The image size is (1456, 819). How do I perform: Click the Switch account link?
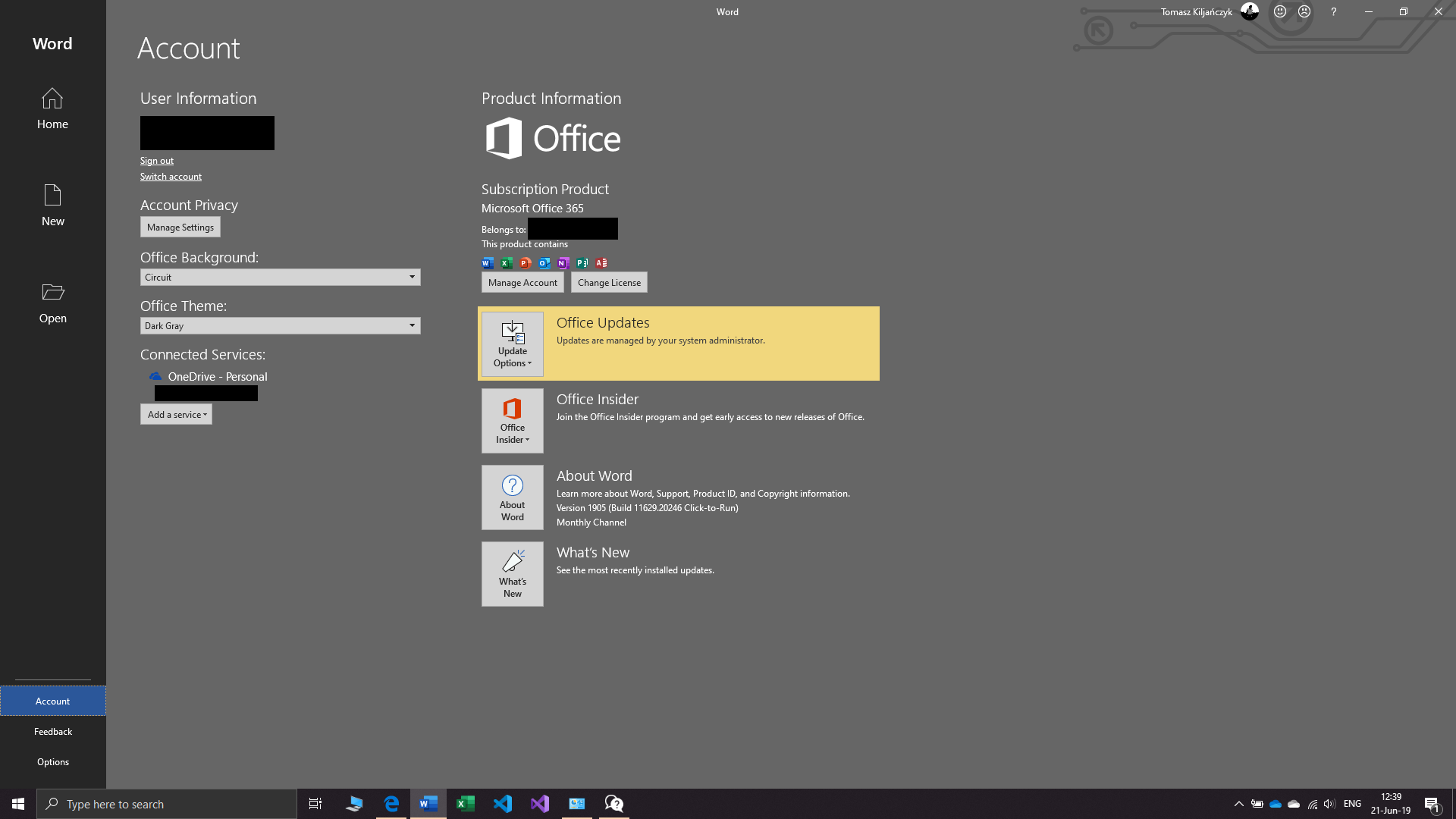point(171,177)
